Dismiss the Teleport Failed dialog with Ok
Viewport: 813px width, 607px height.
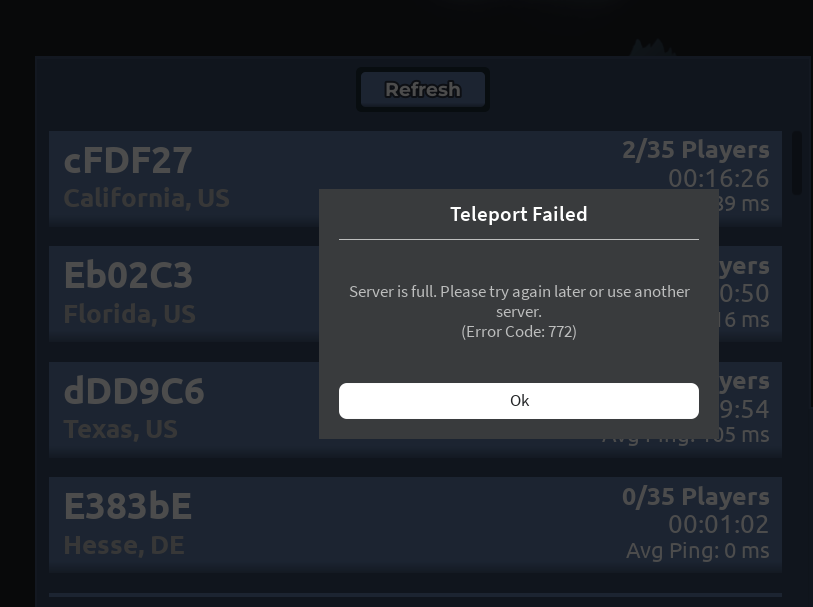tap(519, 400)
